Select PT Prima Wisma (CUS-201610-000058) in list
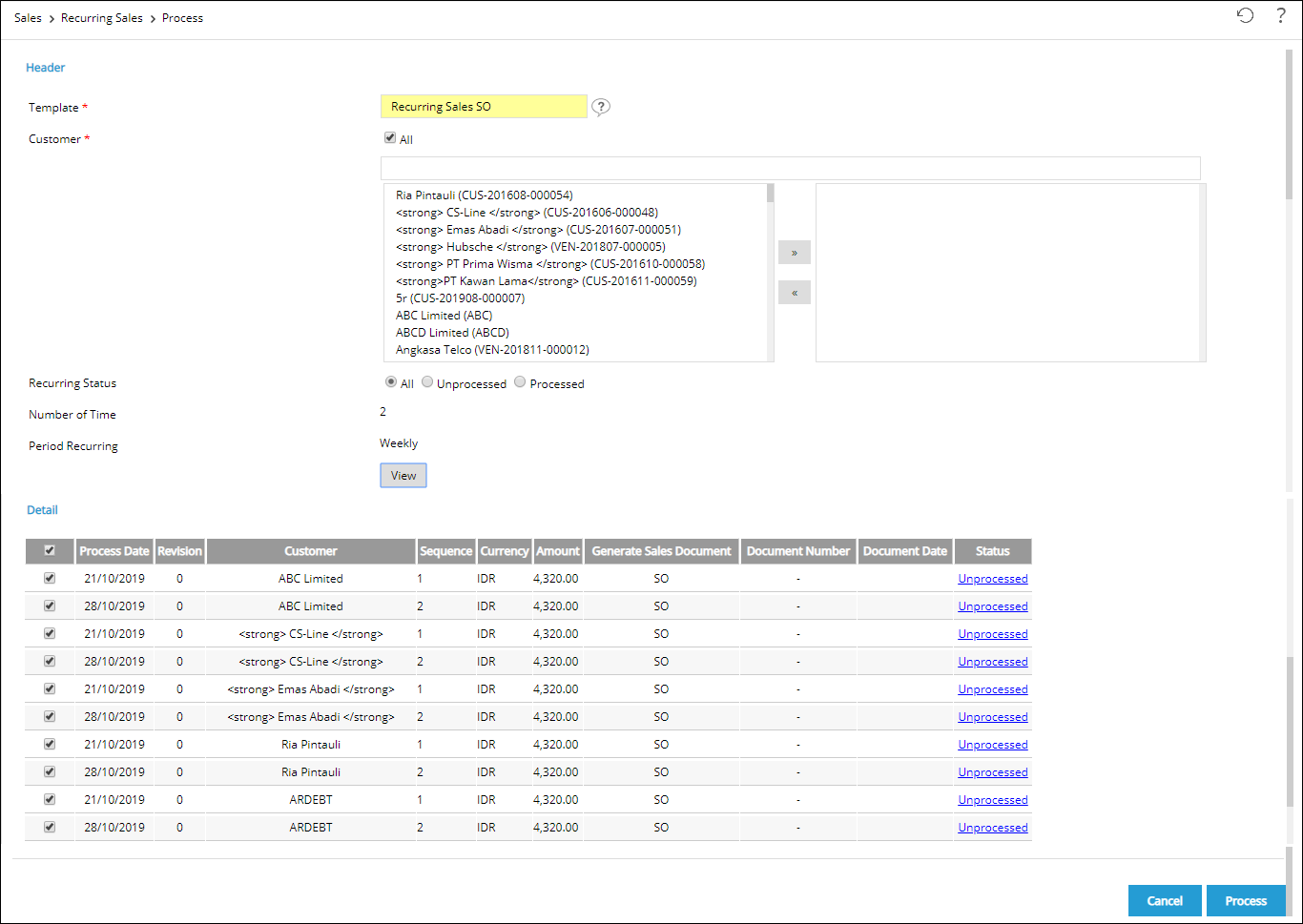Screen dimensions: 1303x924 point(550,264)
